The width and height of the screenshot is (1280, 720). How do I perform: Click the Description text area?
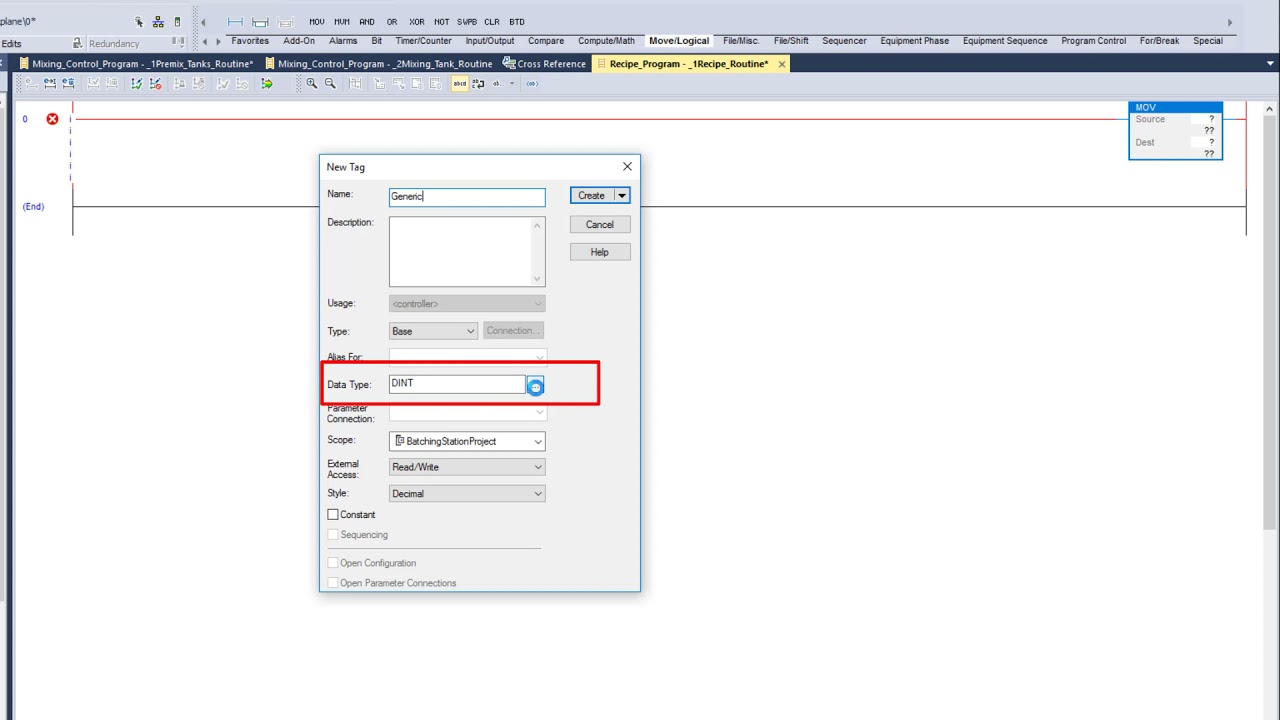(467, 251)
